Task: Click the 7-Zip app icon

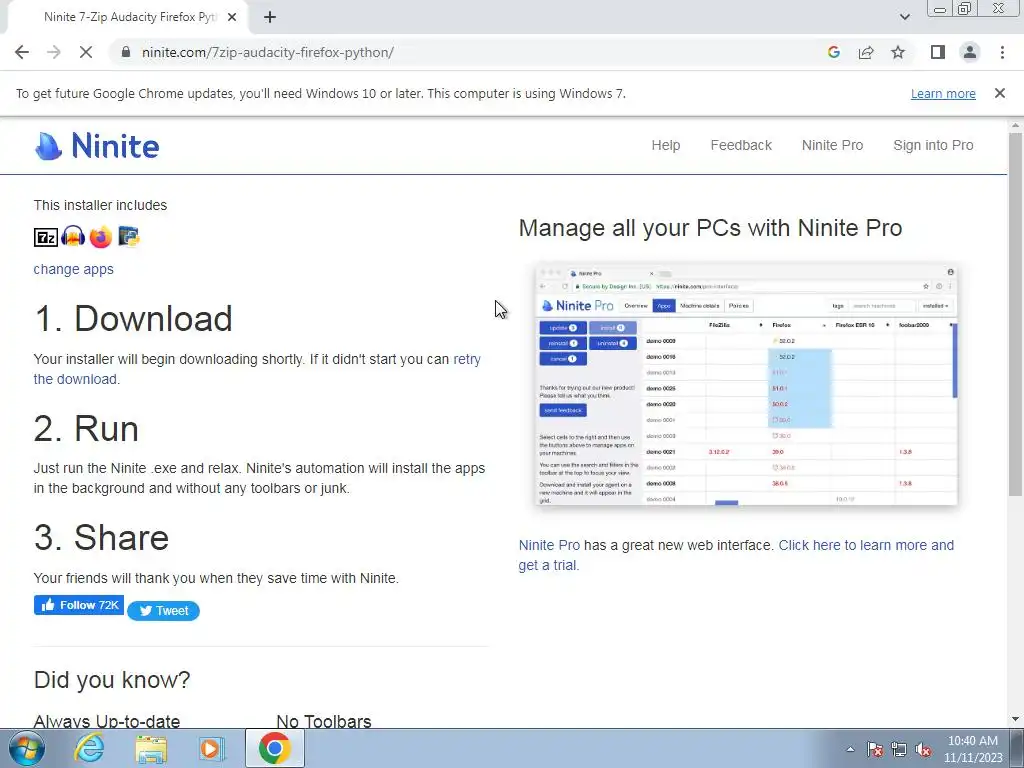Action: [x=46, y=237]
